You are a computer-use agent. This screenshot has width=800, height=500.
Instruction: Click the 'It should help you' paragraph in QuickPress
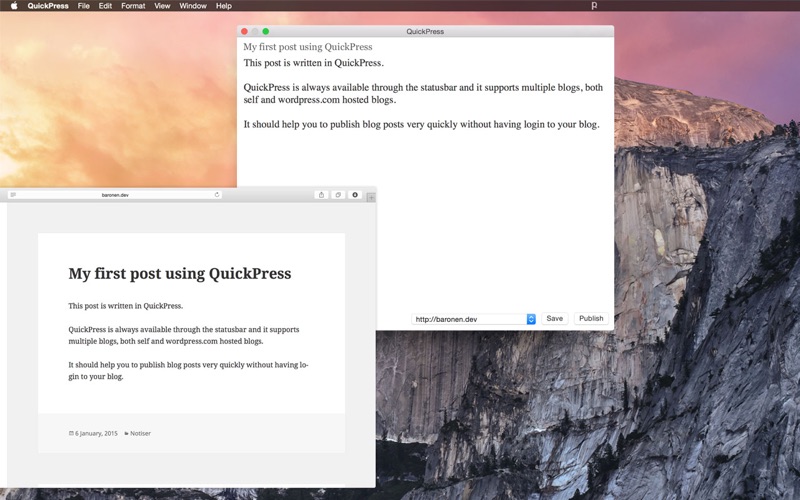421,124
